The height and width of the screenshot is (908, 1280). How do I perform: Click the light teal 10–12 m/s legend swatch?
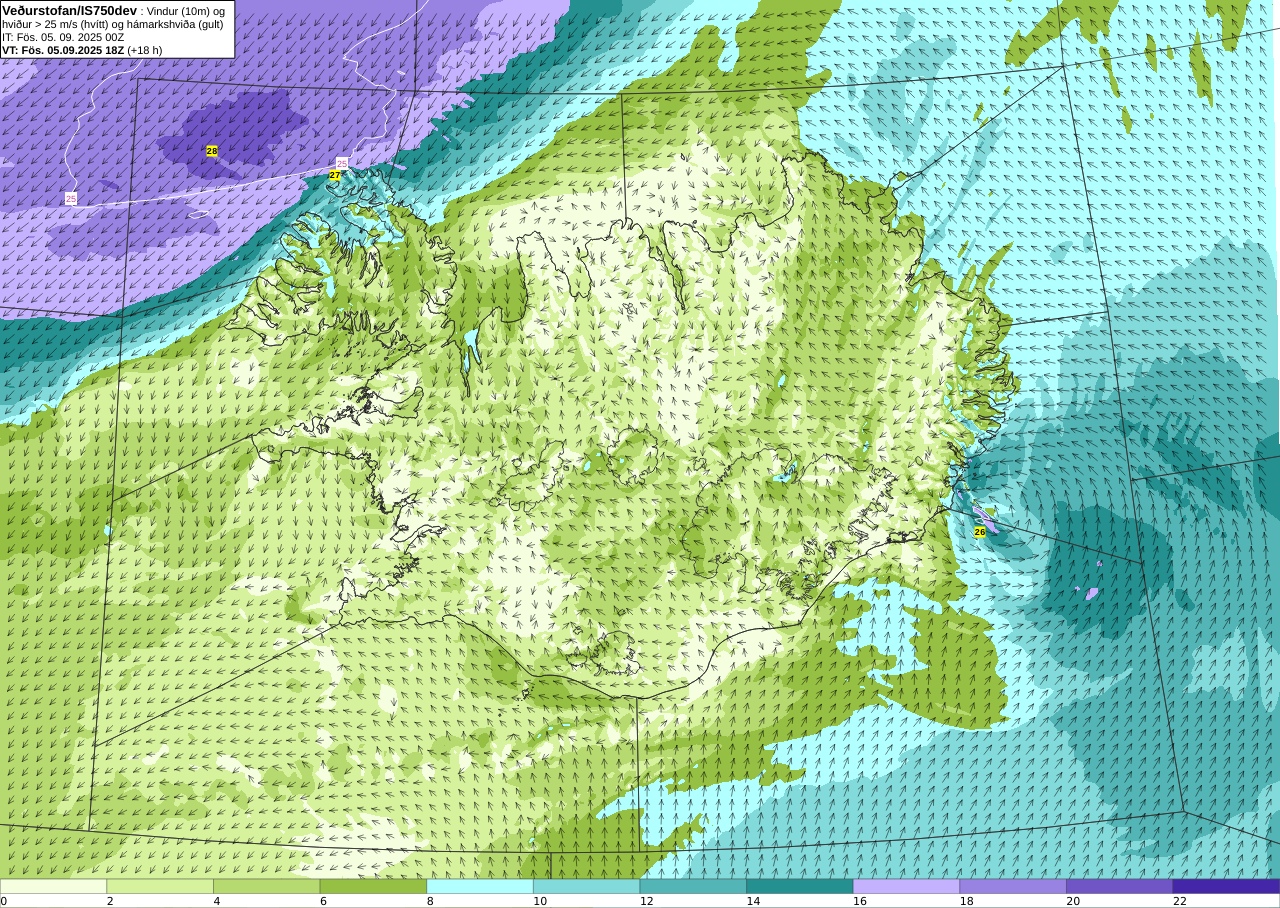(x=587, y=886)
